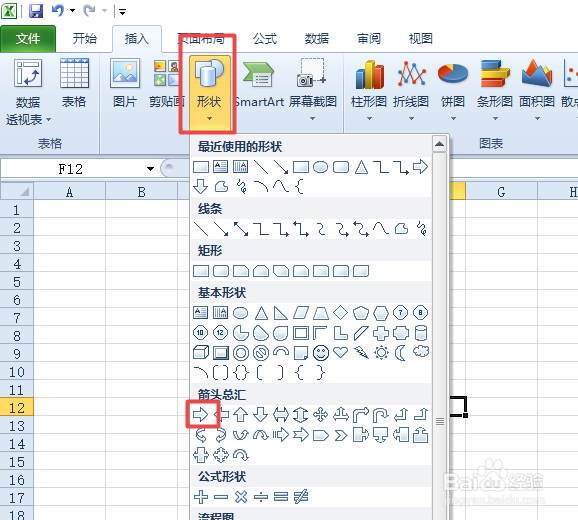578x520 pixels.
Task: Click the SmartArt button
Action: 259,83
